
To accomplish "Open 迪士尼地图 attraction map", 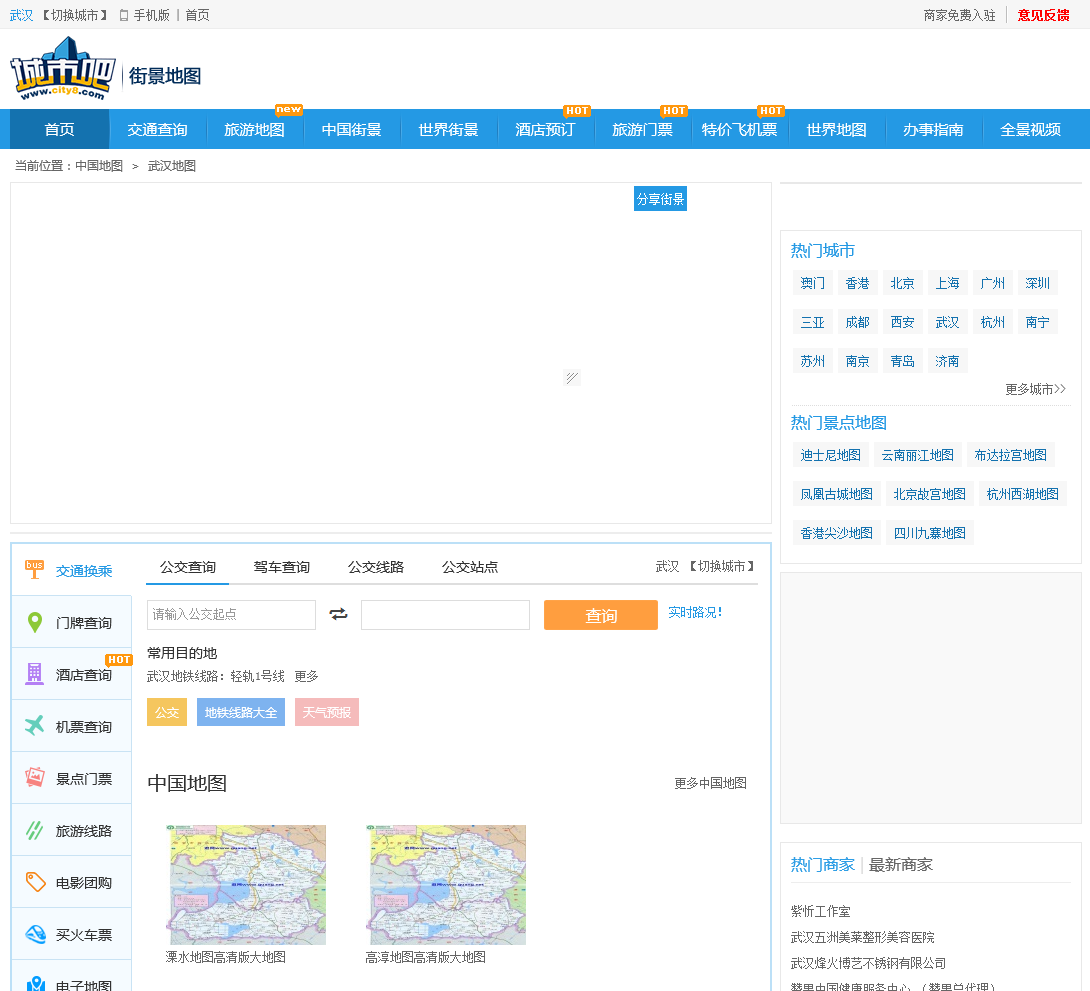I will (831, 455).
